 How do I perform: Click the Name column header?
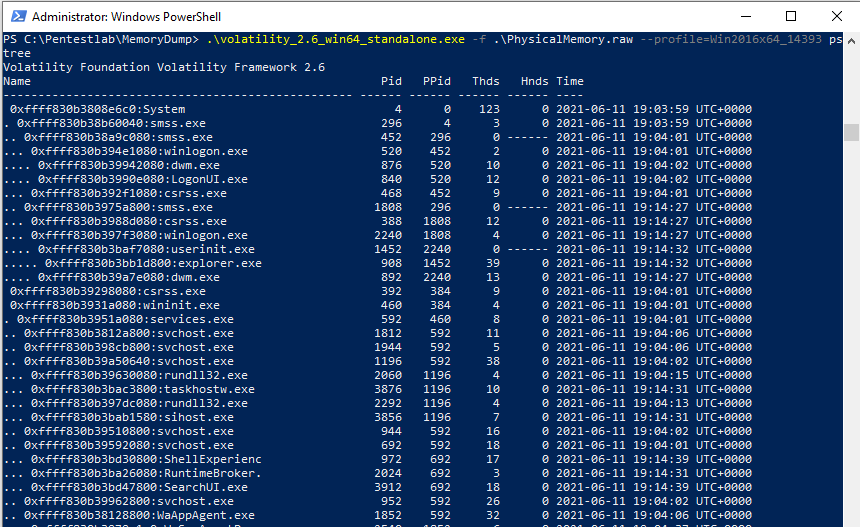click(x=17, y=81)
